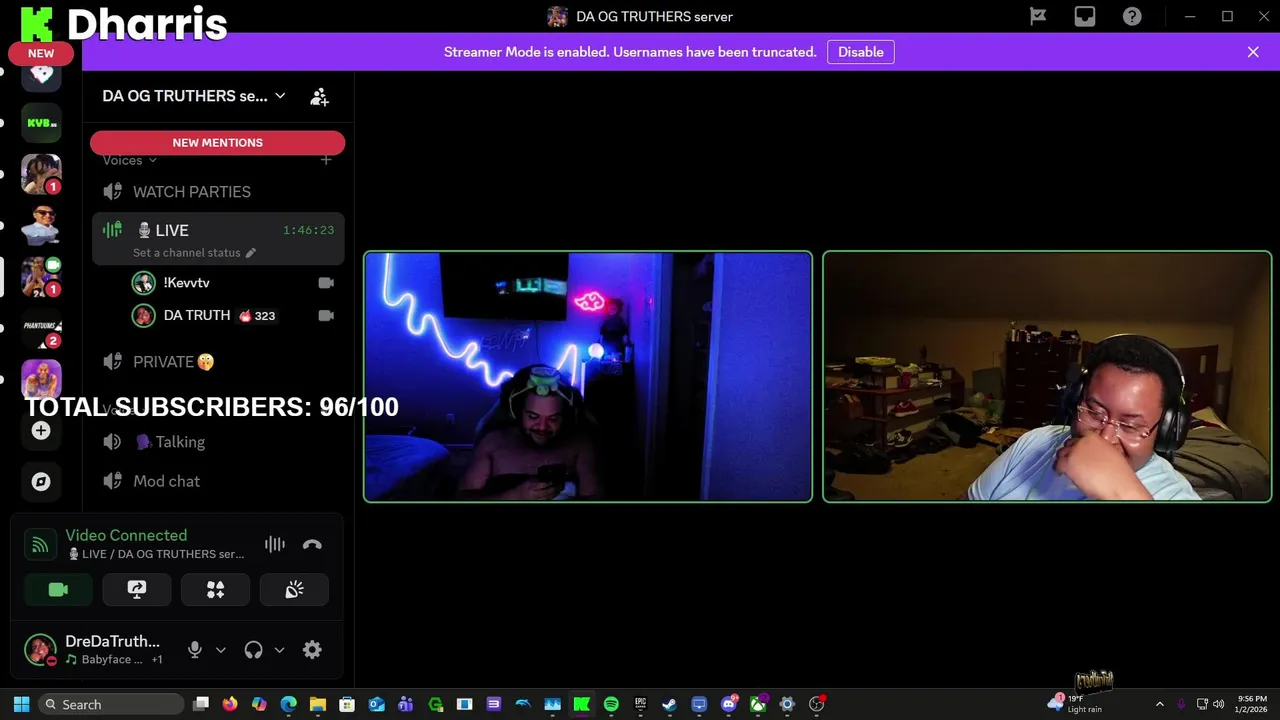
Task: Click the flag checkpoint icon in title bar
Action: tap(1038, 16)
